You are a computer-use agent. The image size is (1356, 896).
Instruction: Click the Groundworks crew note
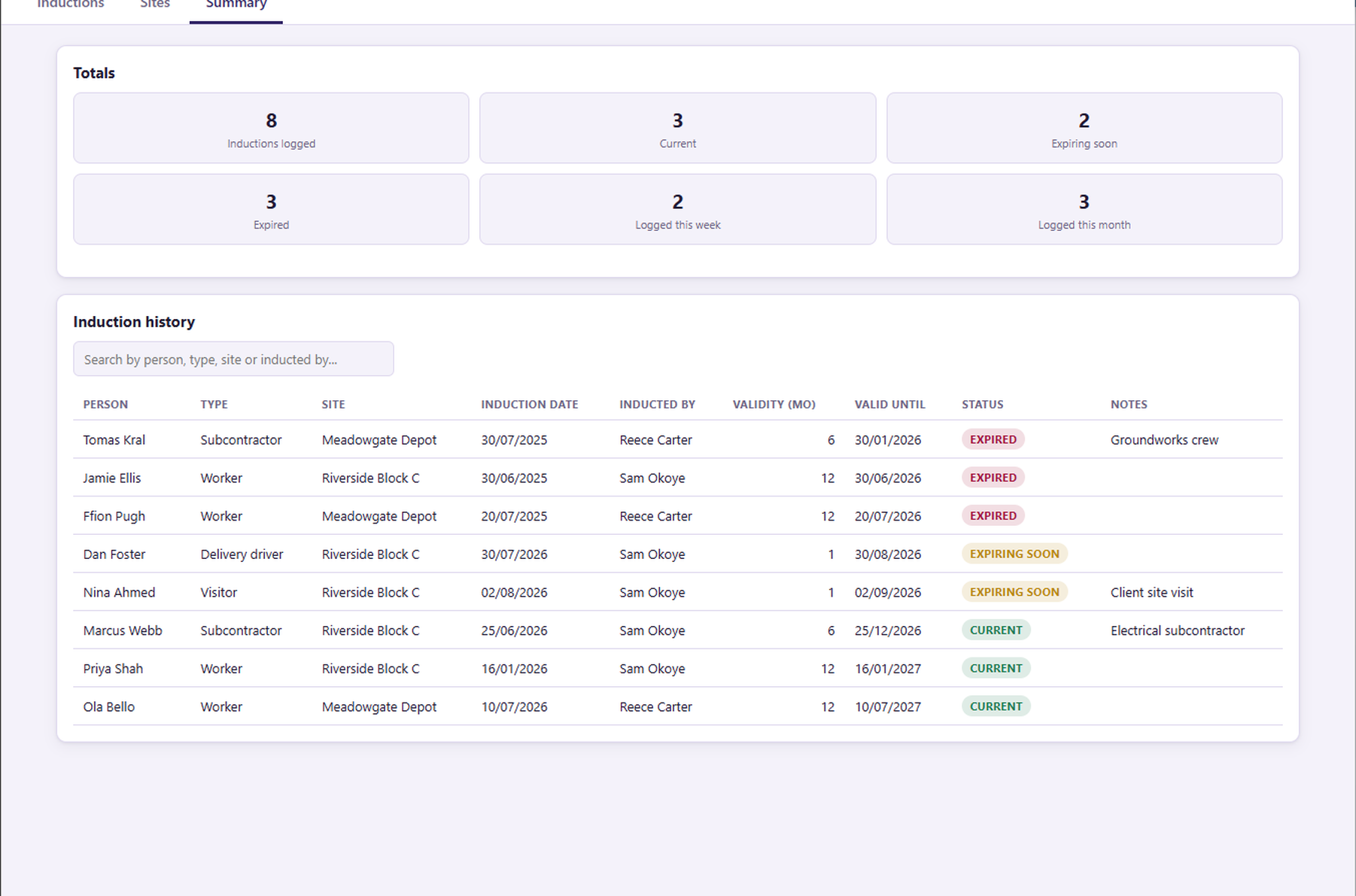pyautogui.click(x=1164, y=440)
